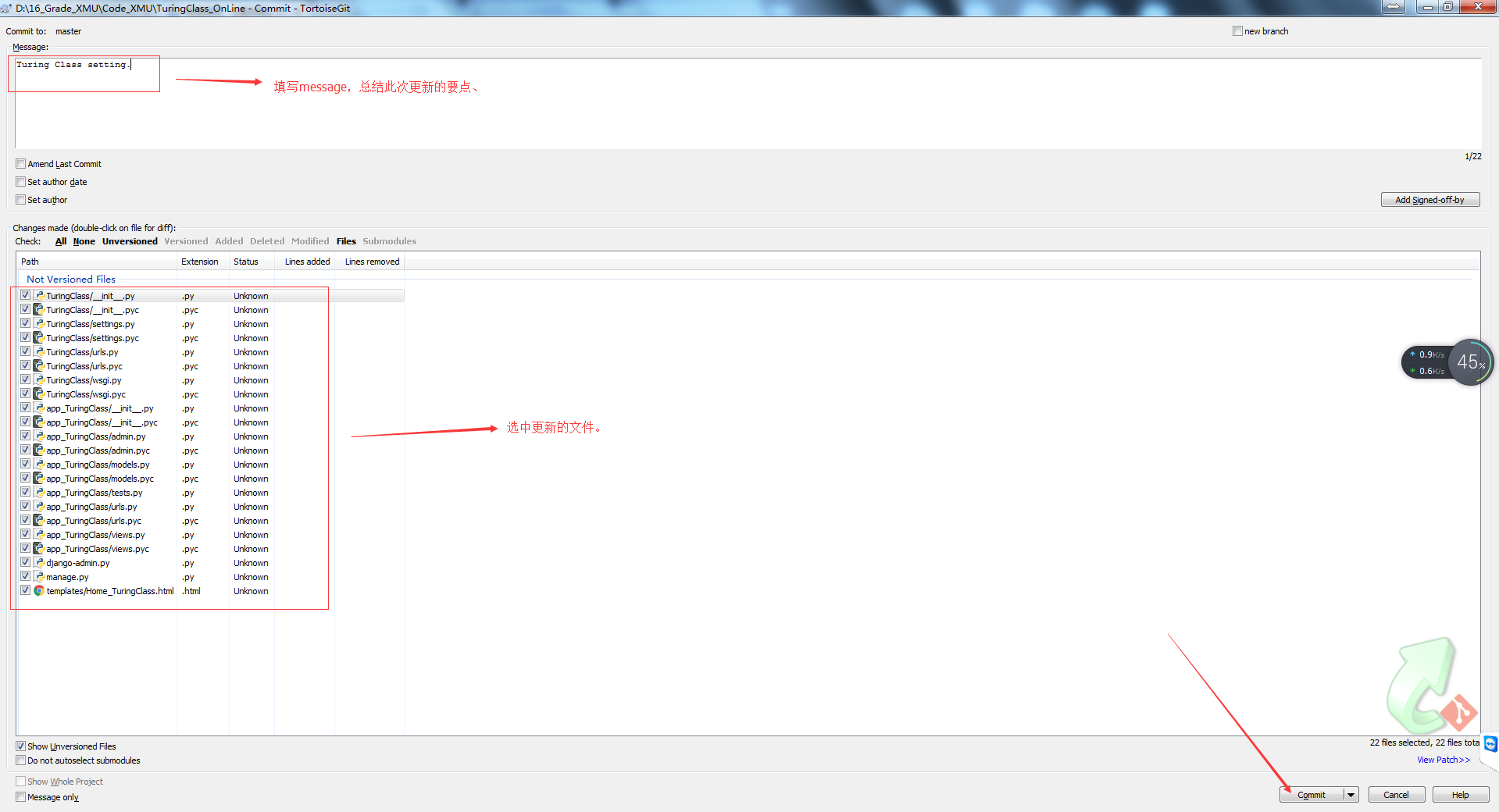Click the icon of app_TuringClass/urls.py
The width and height of the screenshot is (1499, 812).
tap(39, 507)
